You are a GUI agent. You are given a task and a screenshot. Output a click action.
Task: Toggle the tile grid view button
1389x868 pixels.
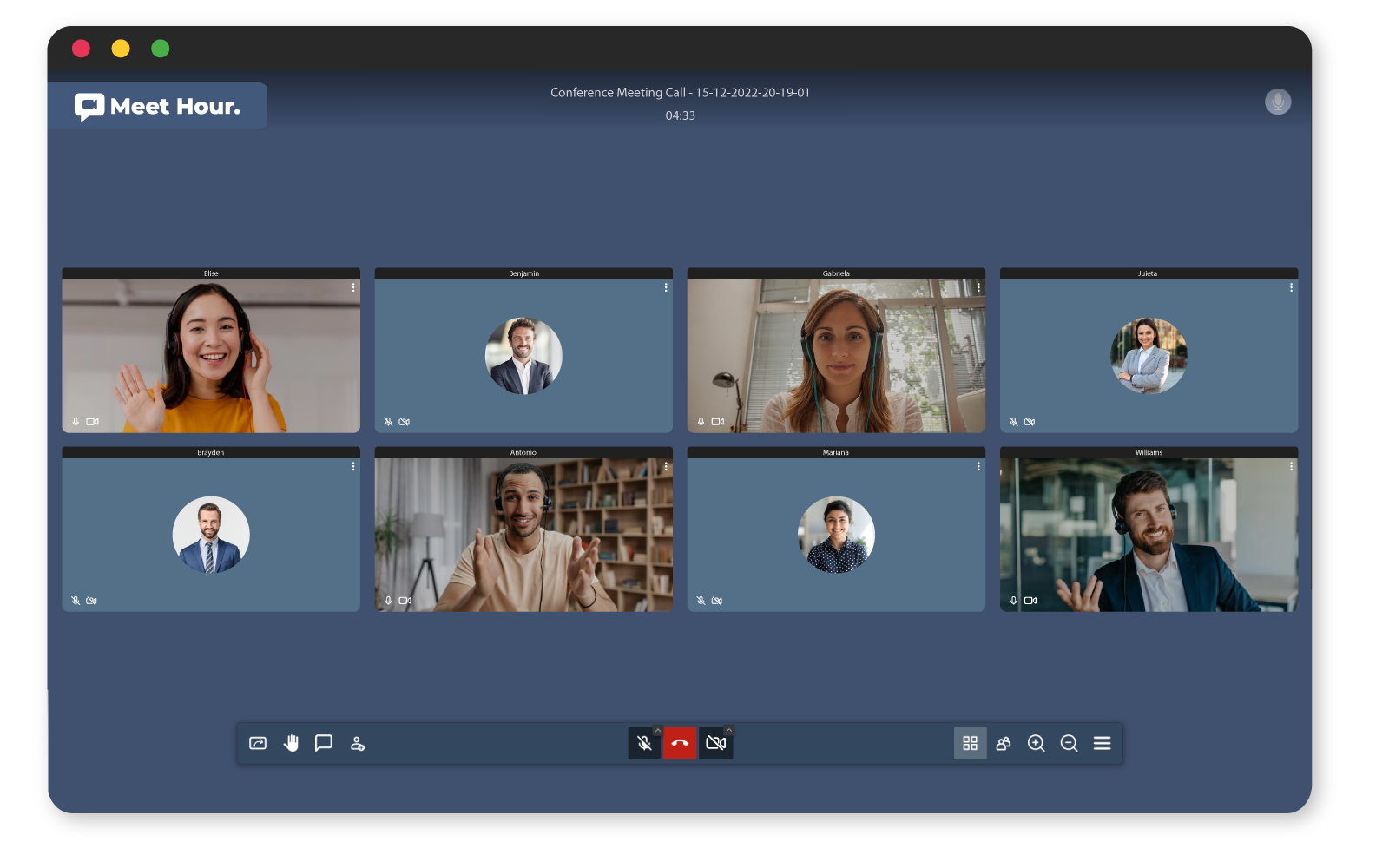point(970,743)
